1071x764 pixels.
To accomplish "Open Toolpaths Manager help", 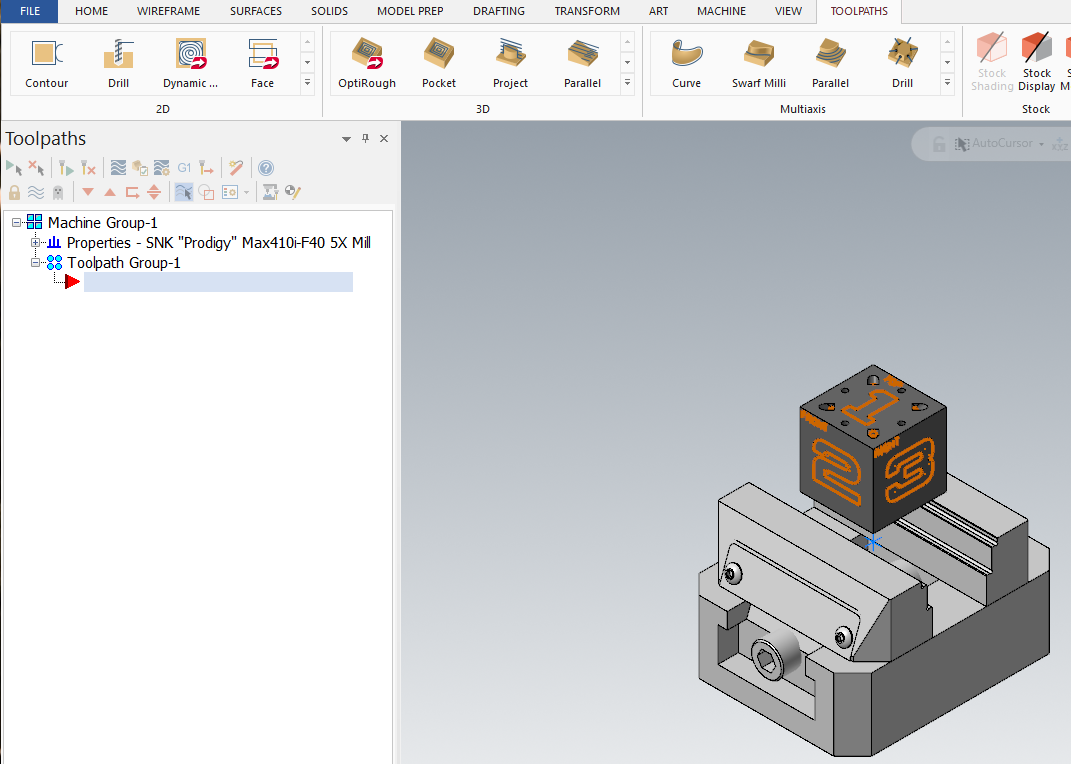I will [x=266, y=167].
